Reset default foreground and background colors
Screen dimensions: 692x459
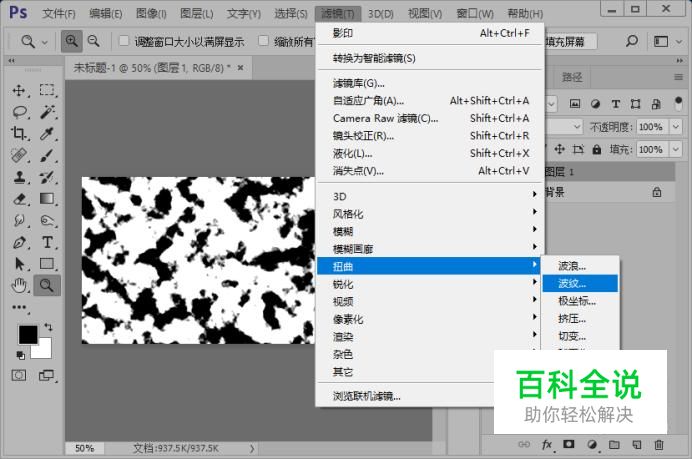coord(20,355)
